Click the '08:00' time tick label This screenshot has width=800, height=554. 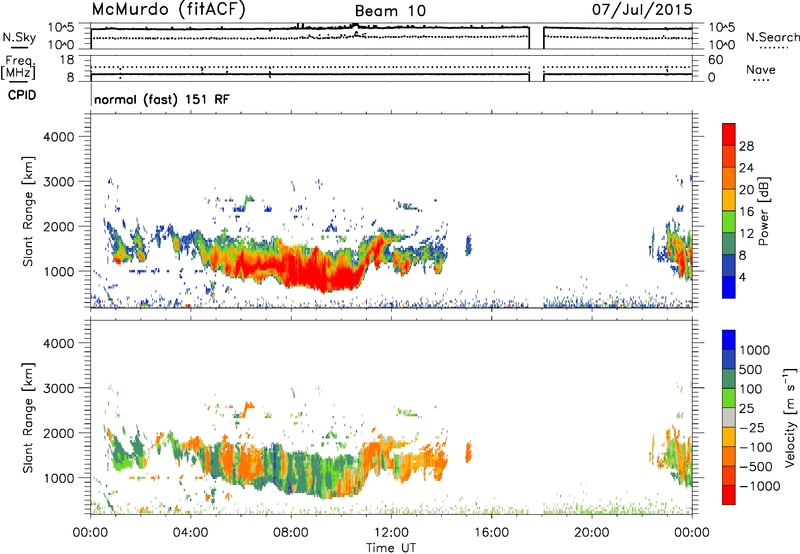coord(290,533)
